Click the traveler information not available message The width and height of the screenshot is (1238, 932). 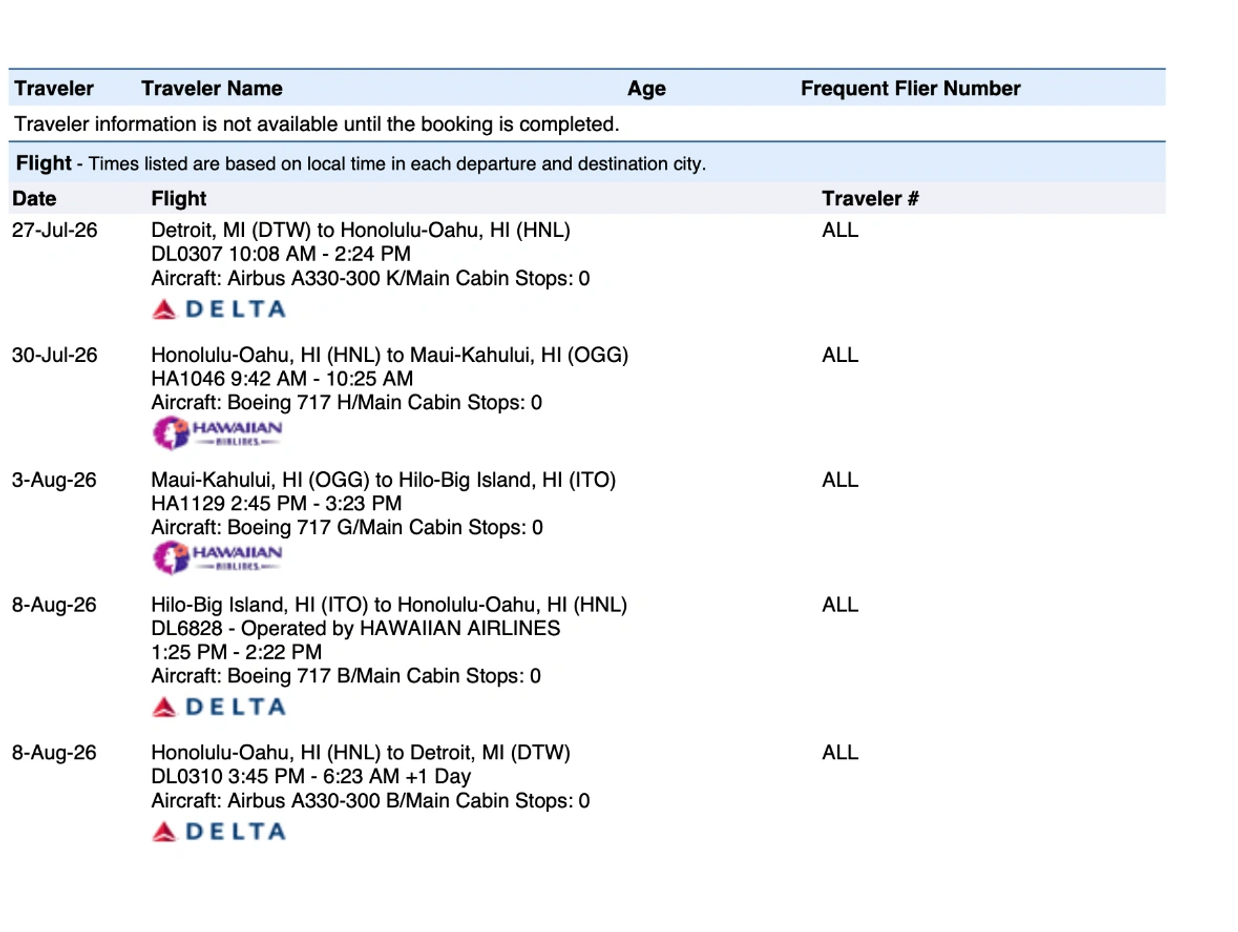point(316,124)
